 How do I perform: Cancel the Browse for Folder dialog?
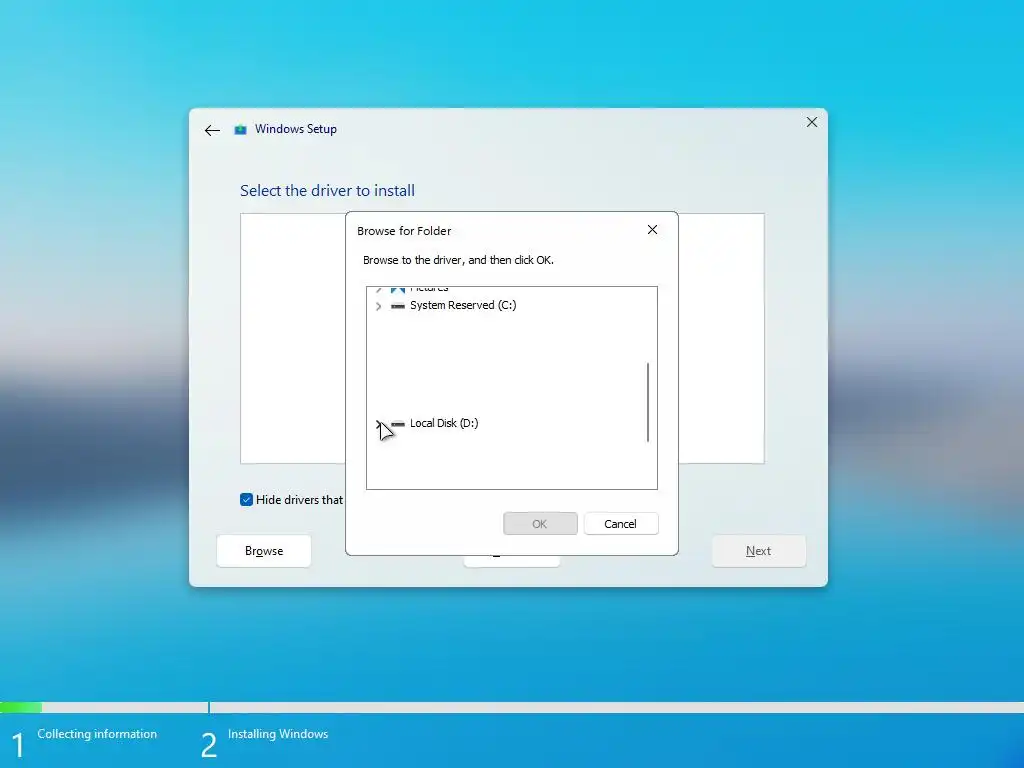[620, 524]
